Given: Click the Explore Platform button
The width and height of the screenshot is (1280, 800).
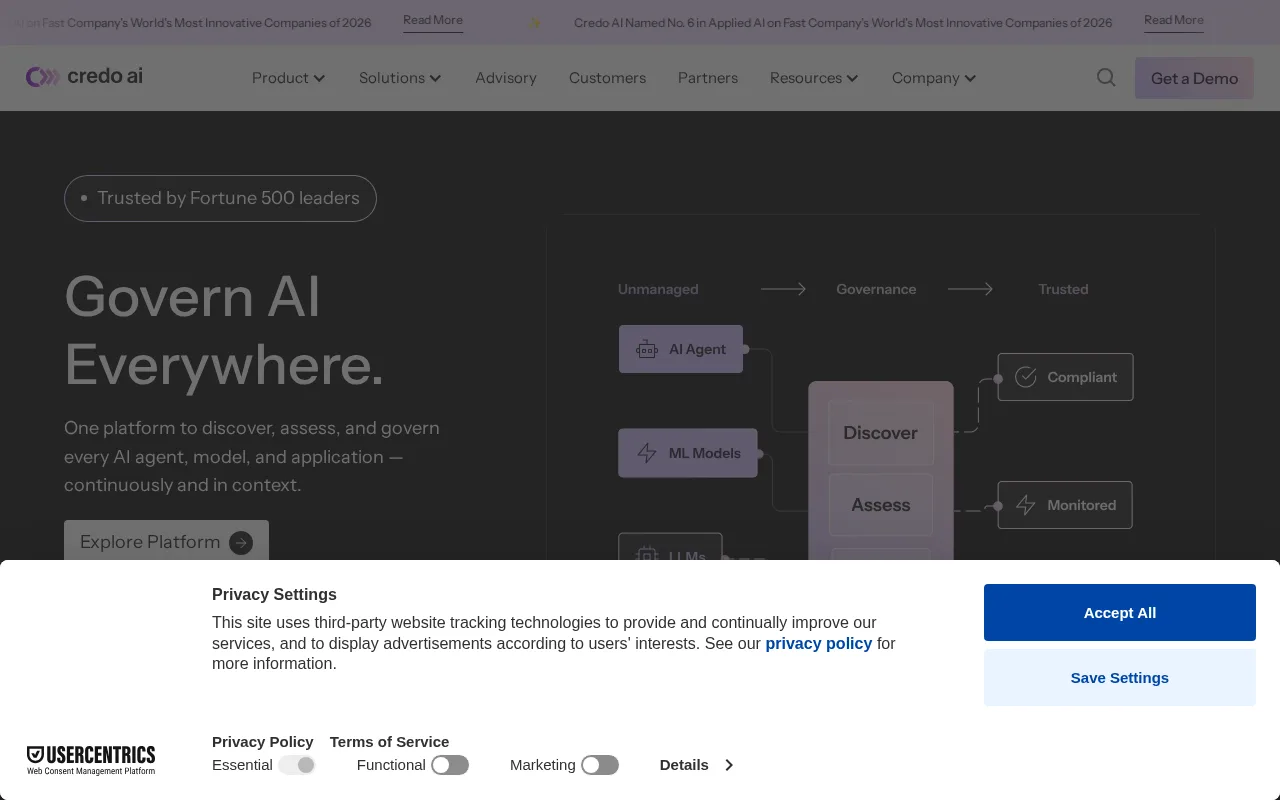Looking at the screenshot, I should [x=166, y=541].
